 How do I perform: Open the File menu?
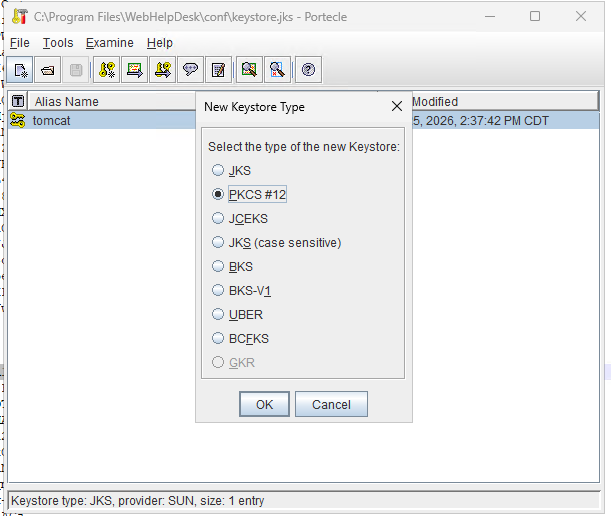[x=19, y=42]
